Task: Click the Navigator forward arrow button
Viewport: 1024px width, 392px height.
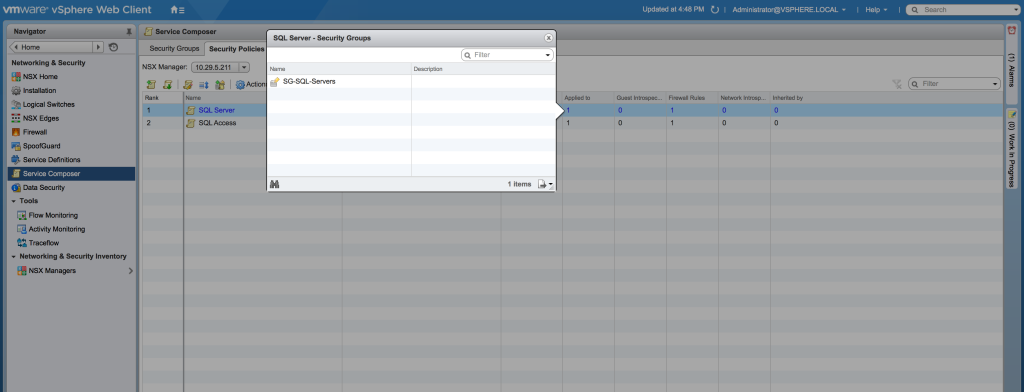Action: (99, 47)
